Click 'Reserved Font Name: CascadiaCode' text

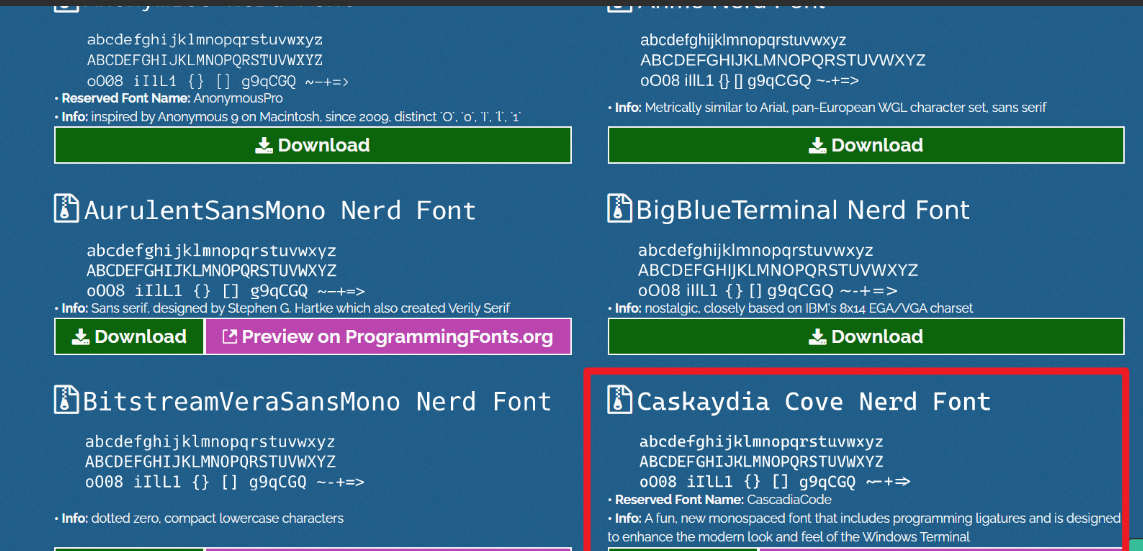point(723,500)
